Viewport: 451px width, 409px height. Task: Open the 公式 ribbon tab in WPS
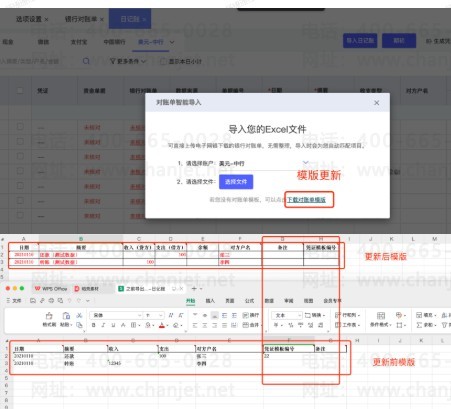(249, 301)
